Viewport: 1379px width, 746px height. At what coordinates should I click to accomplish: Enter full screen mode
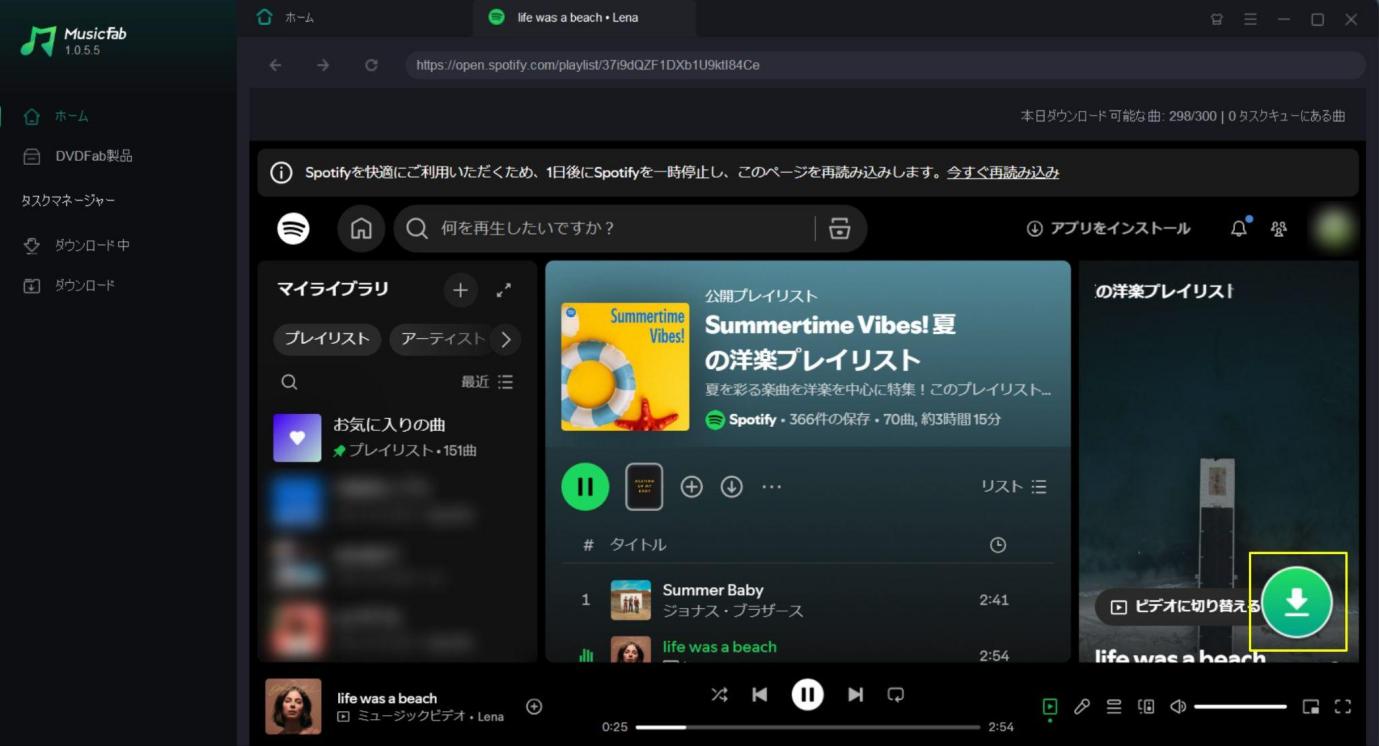[1343, 707]
